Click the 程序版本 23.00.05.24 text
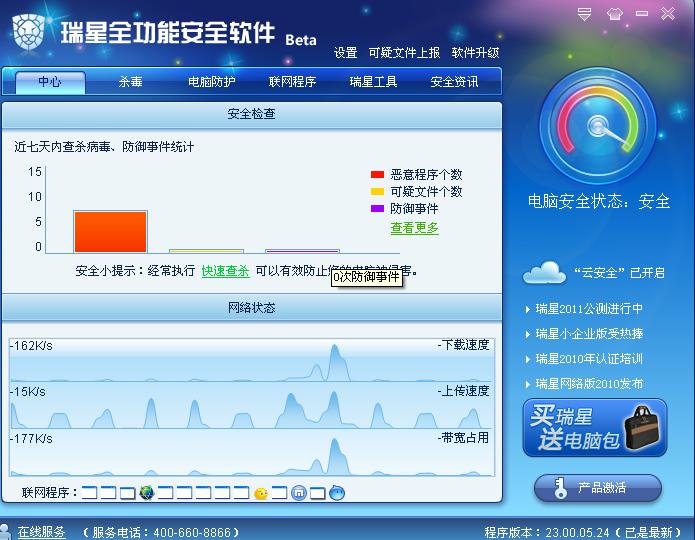Image resolution: width=695 pixels, height=540 pixels. point(582,532)
